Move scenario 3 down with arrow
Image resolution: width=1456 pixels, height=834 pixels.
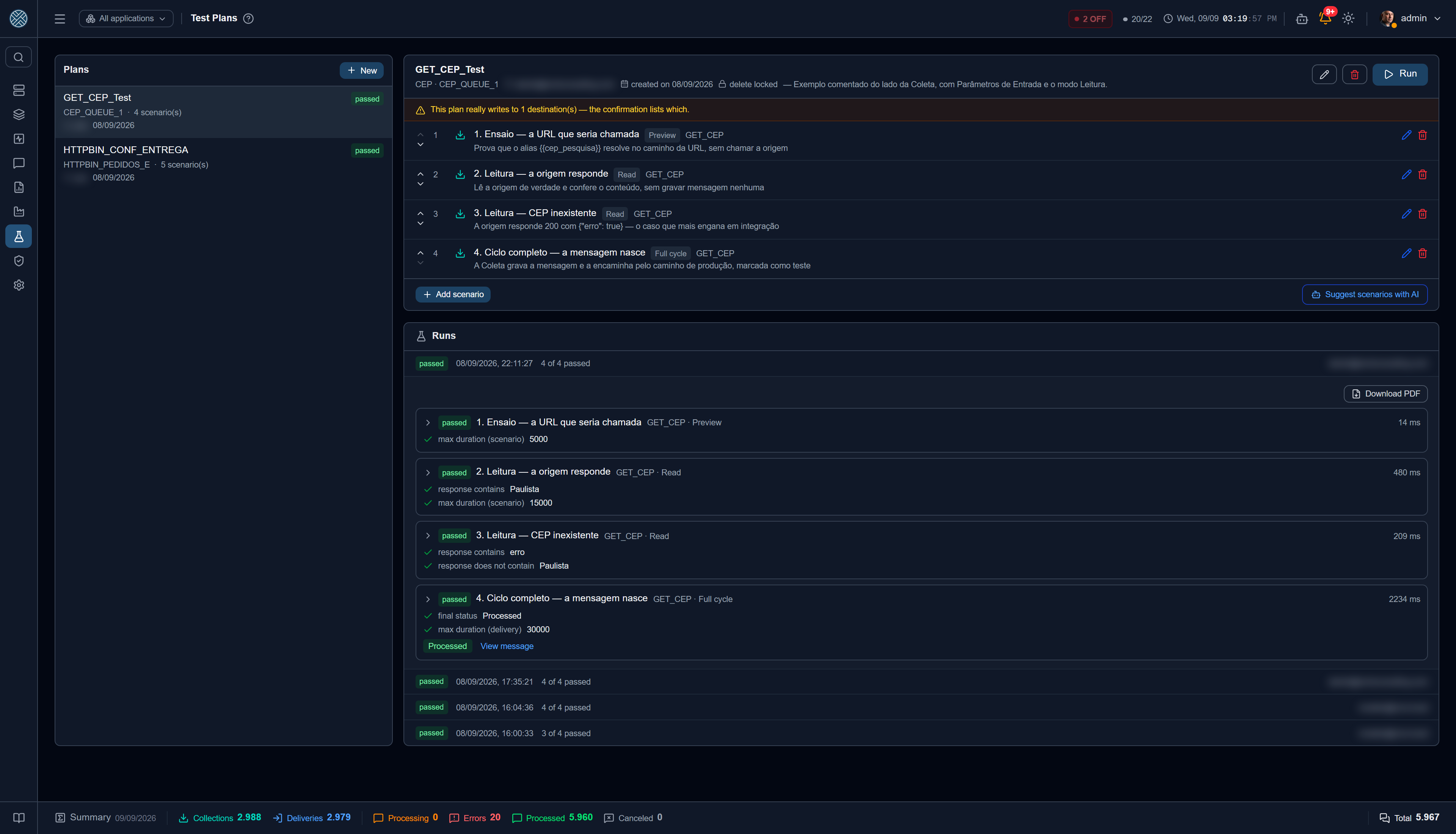420,223
